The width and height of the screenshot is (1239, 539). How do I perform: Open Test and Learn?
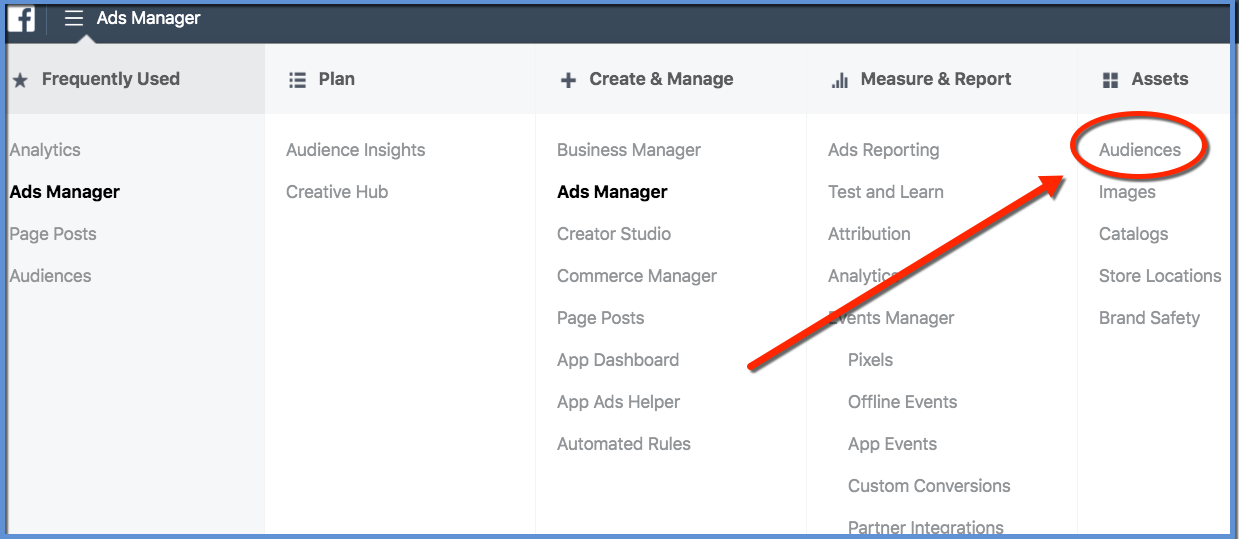[886, 192]
